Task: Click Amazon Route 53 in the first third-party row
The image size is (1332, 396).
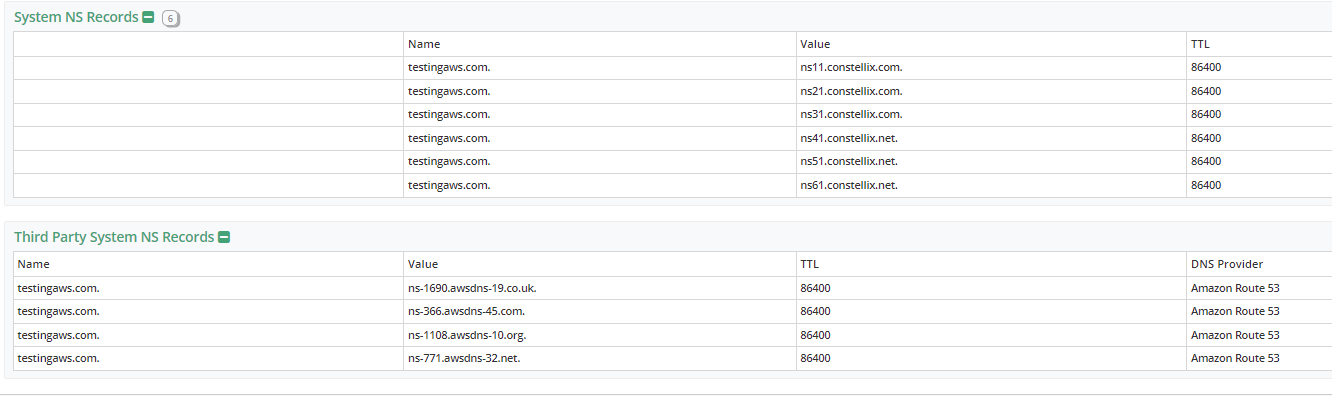Action: coord(1235,288)
